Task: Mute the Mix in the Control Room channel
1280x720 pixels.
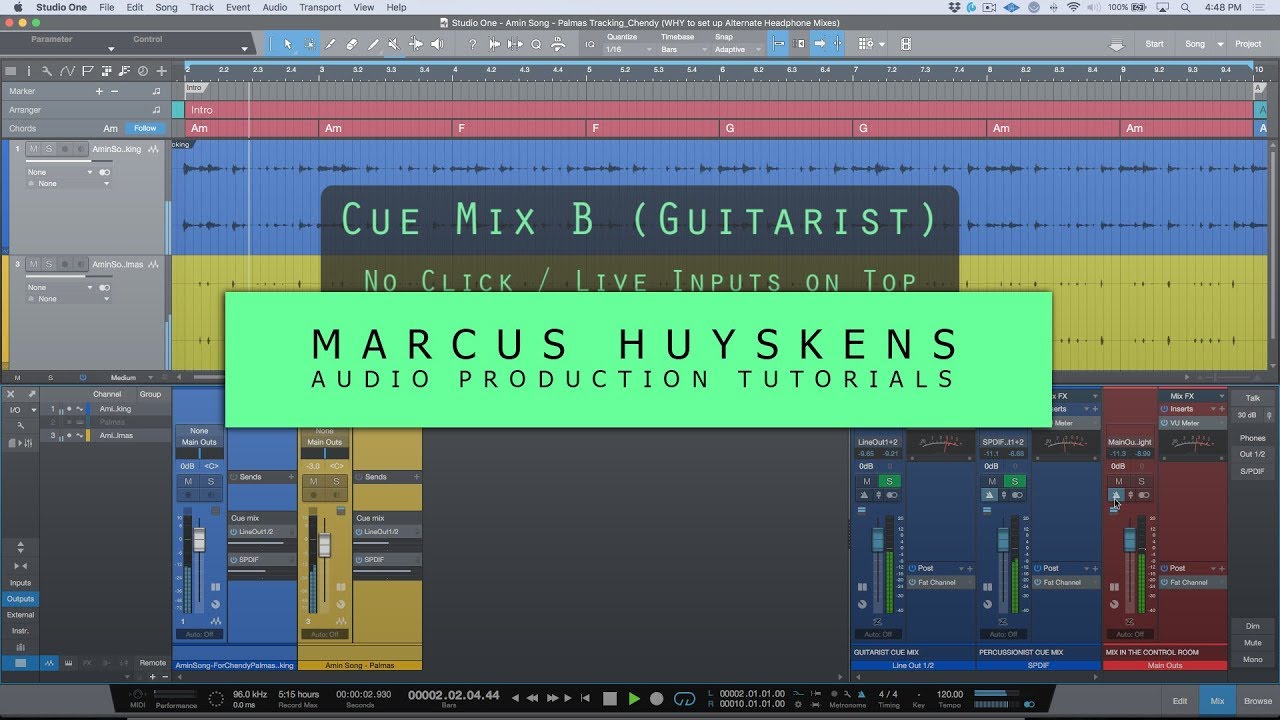Action: coord(1118,482)
